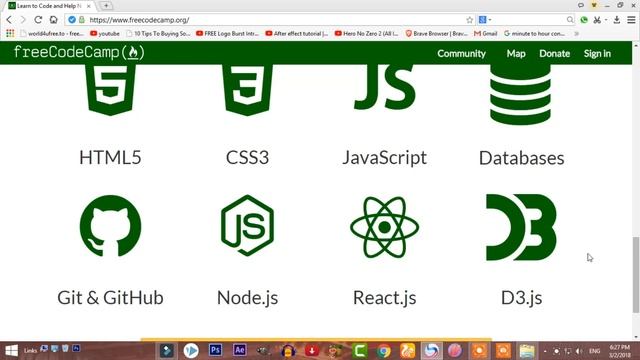Open the Community nav link

click(461, 53)
